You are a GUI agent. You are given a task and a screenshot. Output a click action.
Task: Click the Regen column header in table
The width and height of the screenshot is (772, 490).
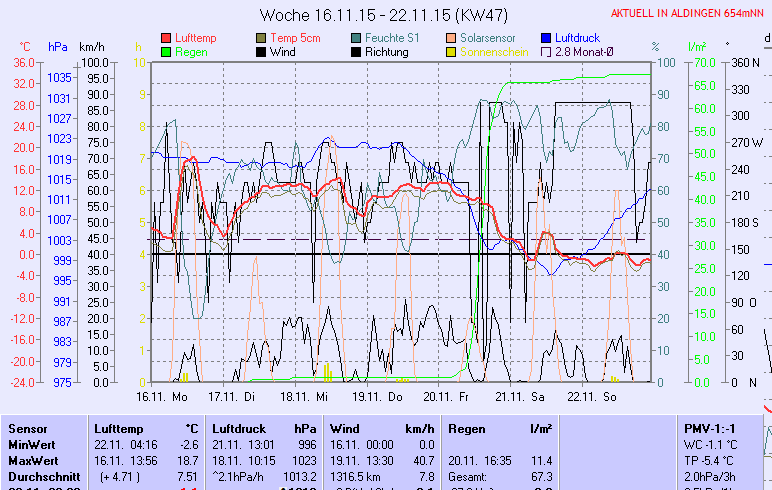[x=466, y=428]
